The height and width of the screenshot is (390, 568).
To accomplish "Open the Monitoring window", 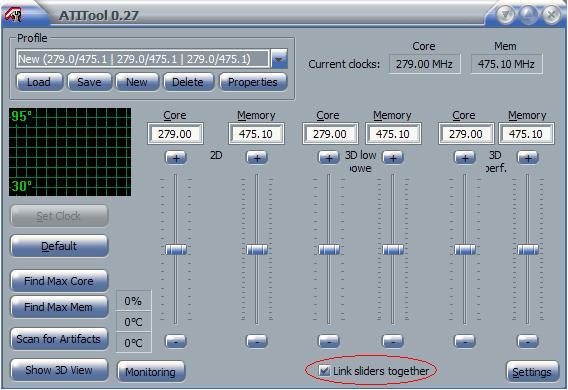I will [151, 372].
